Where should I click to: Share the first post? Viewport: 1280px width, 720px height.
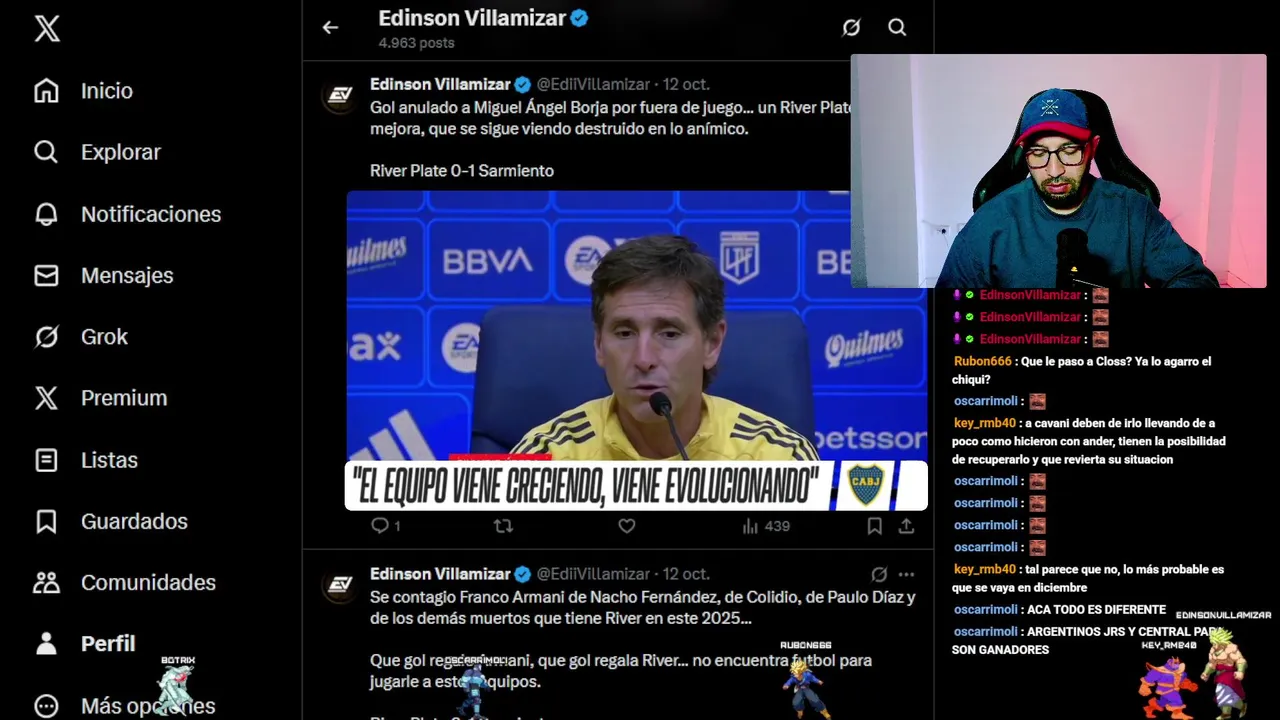(906, 526)
